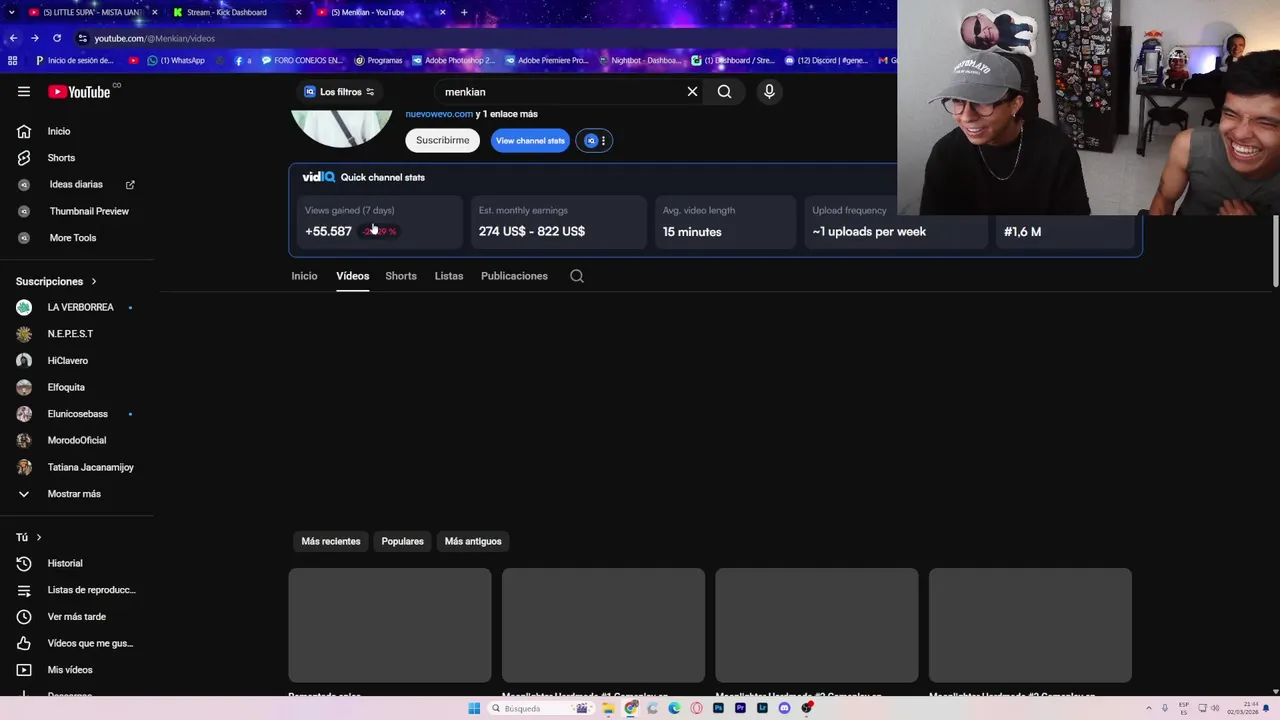Open Adobe Photoshop bookmark
The height and width of the screenshot is (720, 1280).
tap(453, 60)
